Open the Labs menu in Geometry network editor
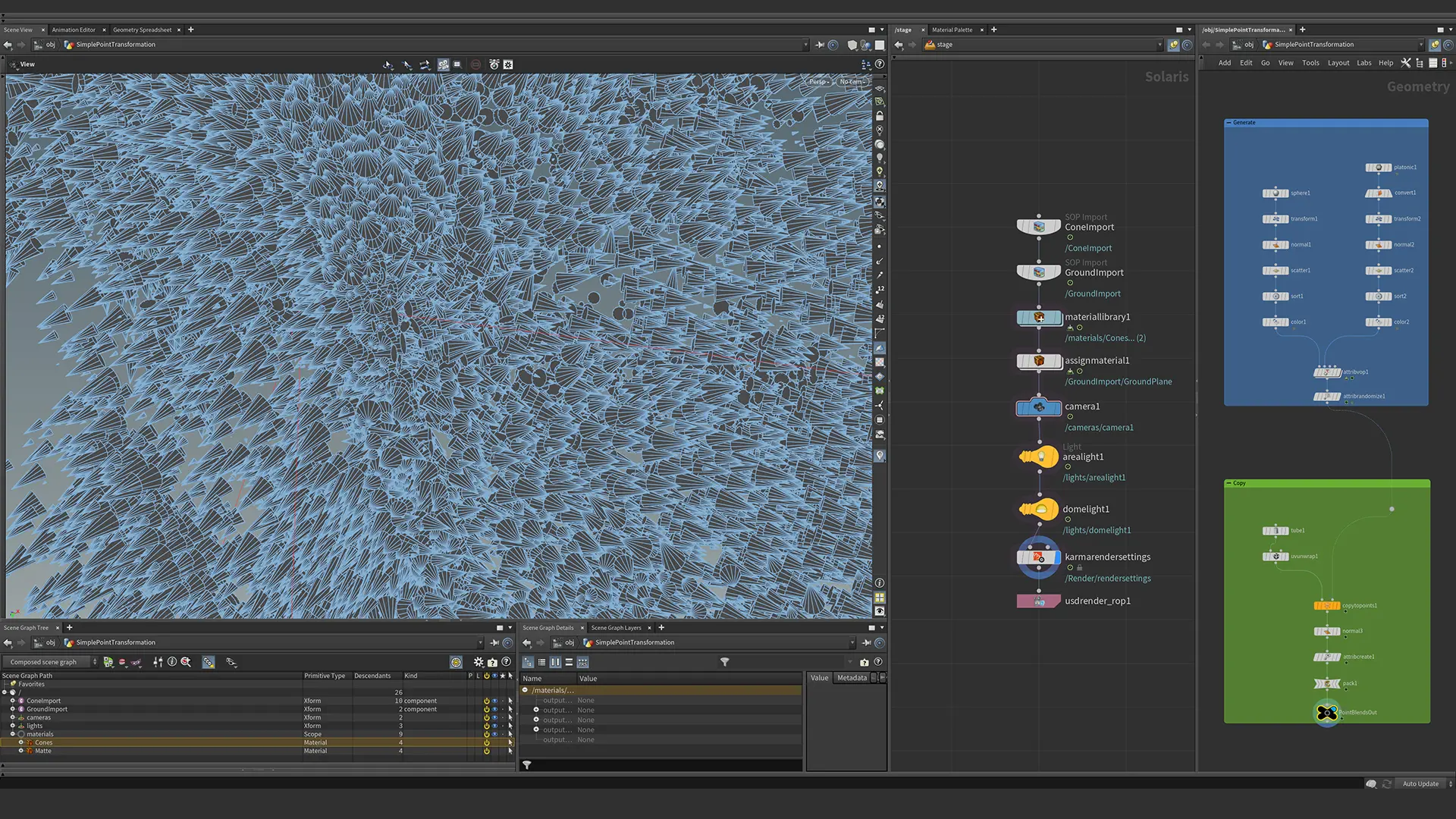 1363,63
